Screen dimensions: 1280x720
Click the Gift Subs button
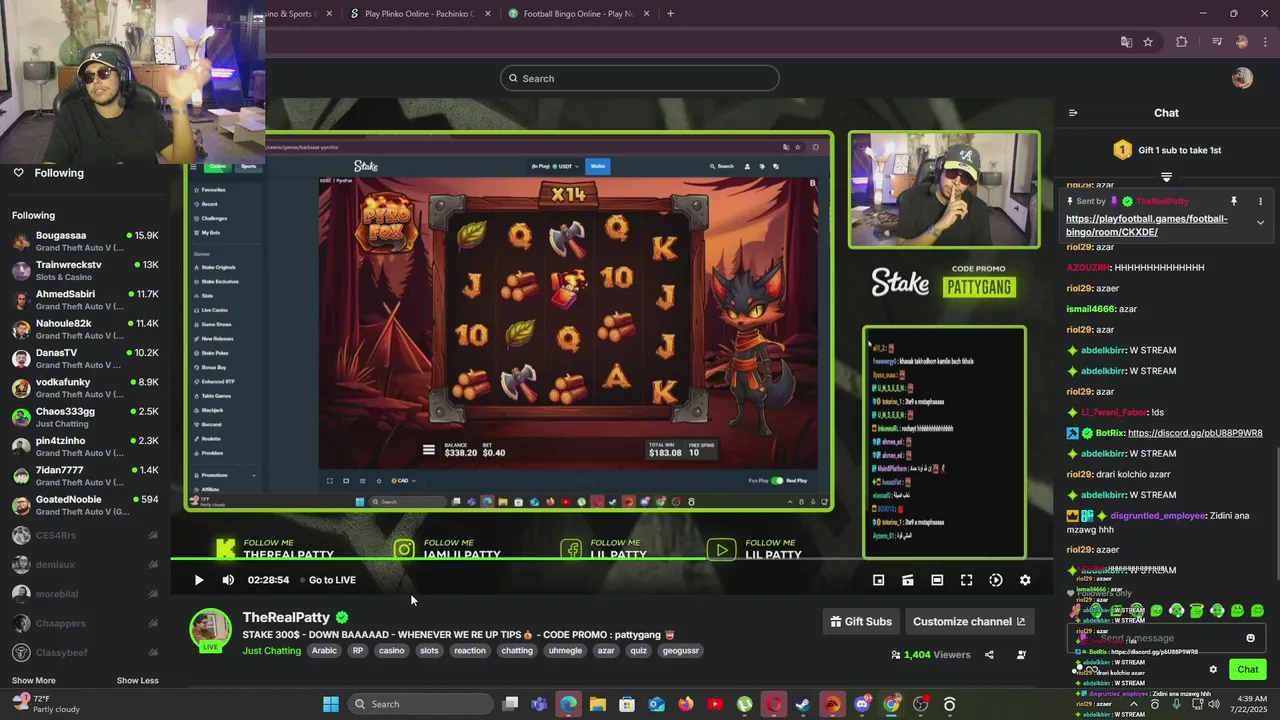tap(860, 622)
